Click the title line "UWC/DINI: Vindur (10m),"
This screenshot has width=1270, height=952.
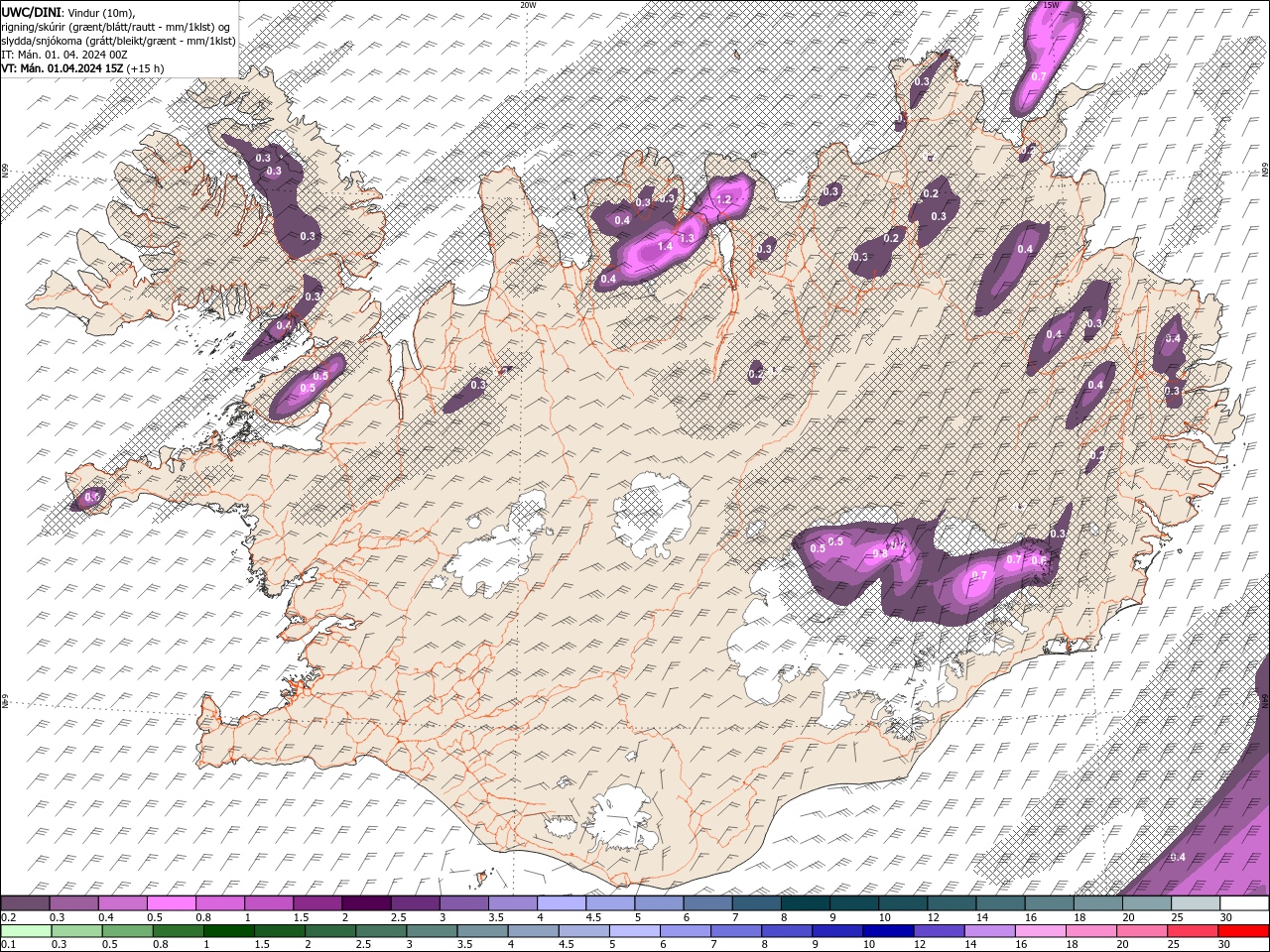coord(68,12)
